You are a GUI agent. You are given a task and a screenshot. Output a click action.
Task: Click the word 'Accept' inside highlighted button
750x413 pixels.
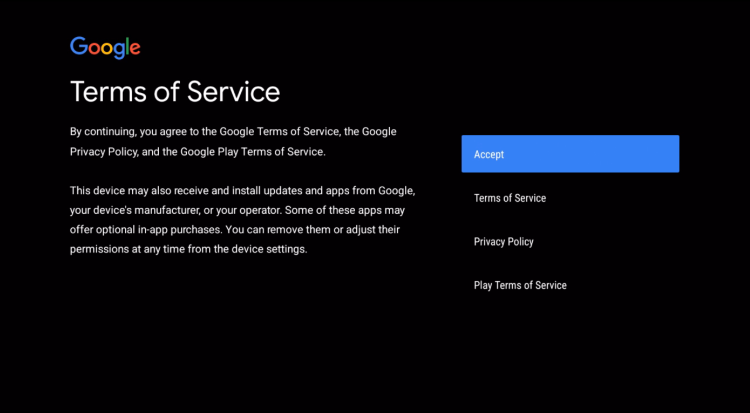click(489, 155)
